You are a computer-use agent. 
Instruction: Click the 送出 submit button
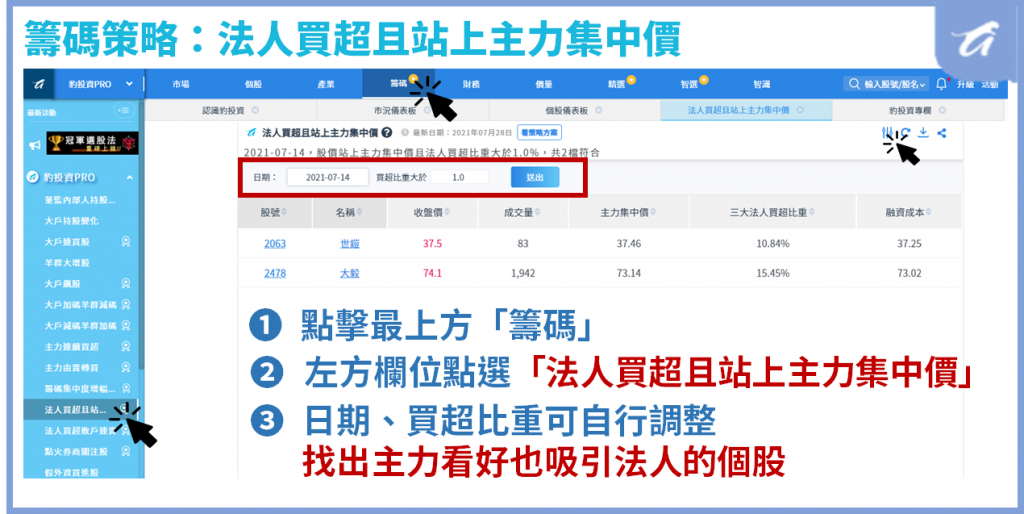click(535, 177)
